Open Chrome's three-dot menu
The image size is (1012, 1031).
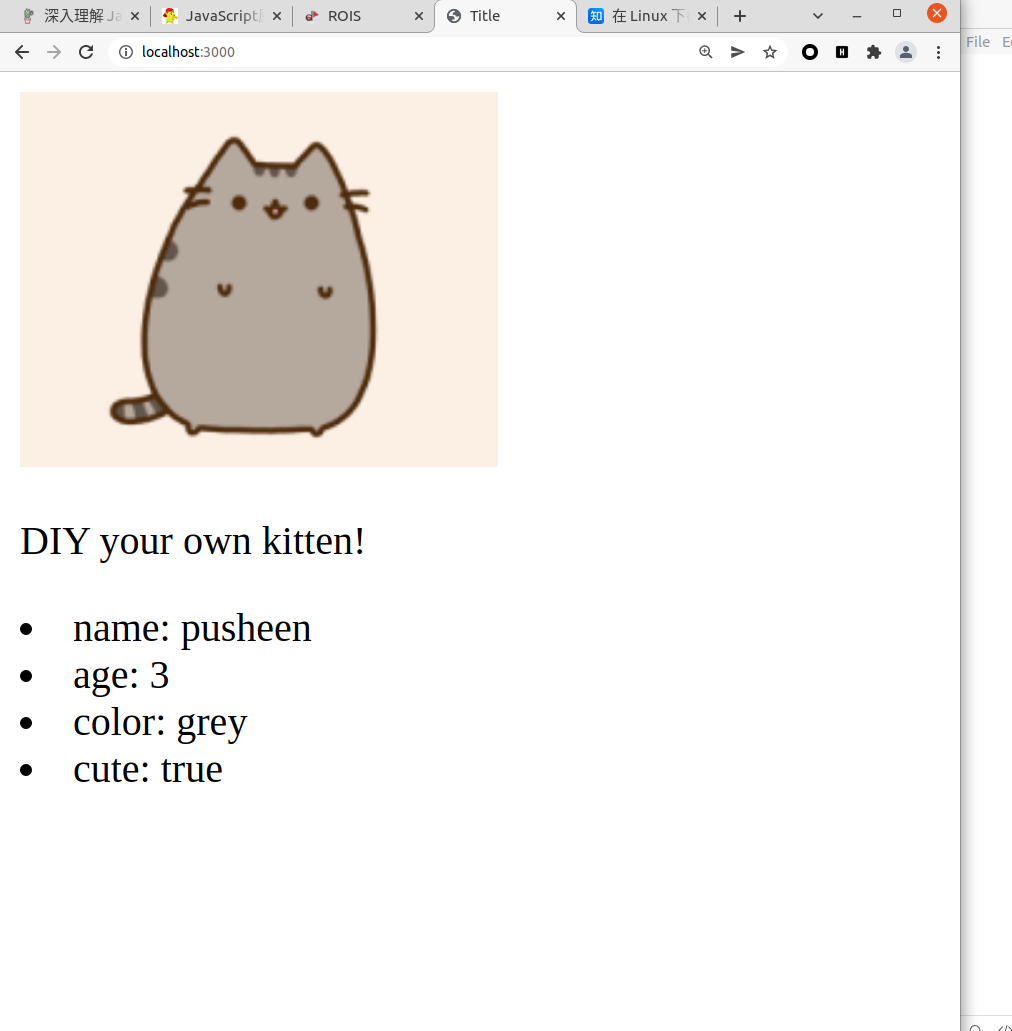tap(938, 52)
